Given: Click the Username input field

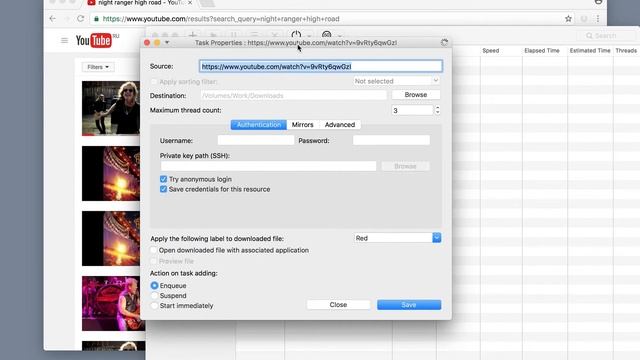Looking at the screenshot, I should click(256, 140).
